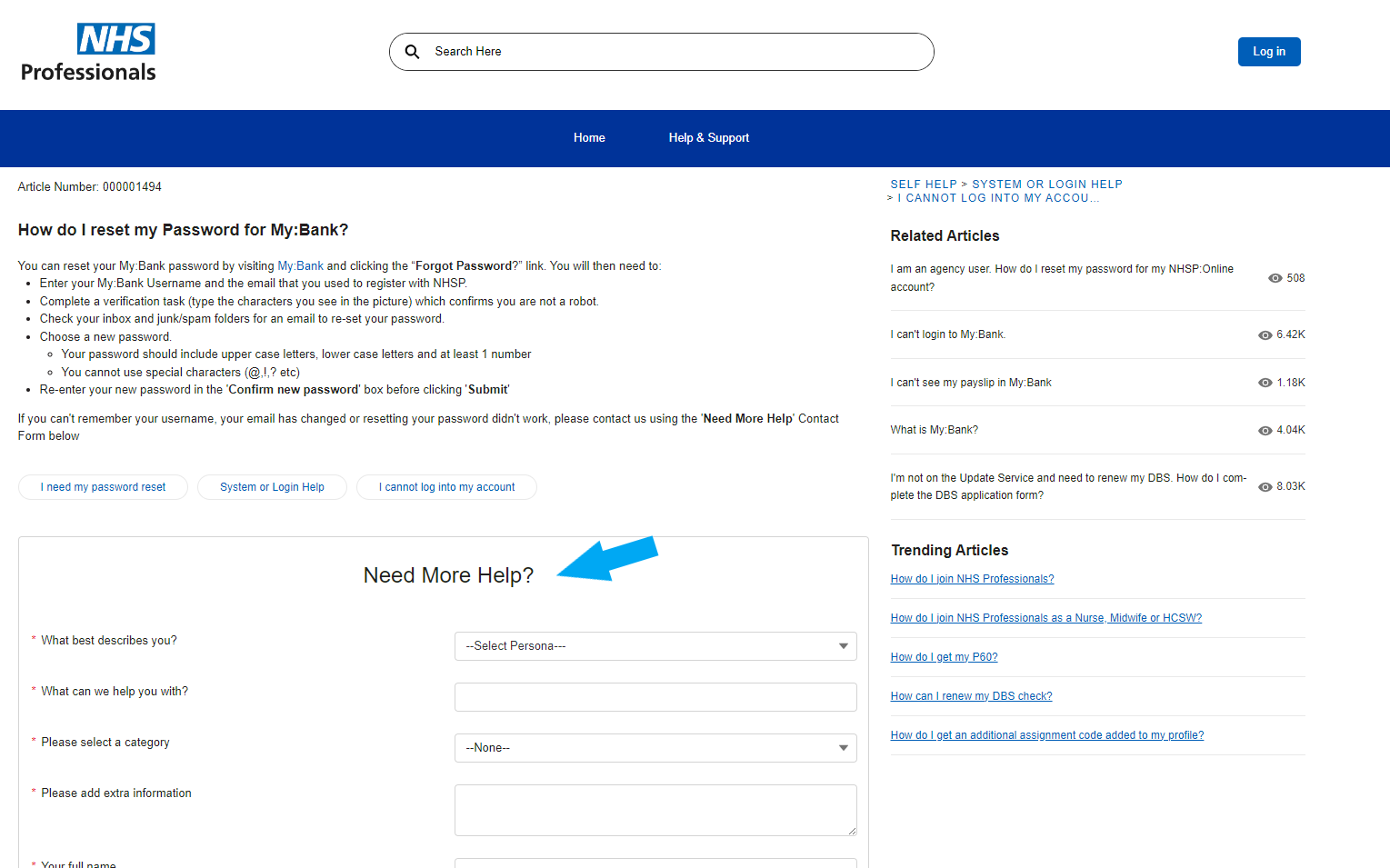Click the search magnifier icon
The width and height of the screenshot is (1390, 868).
pyautogui.click(x=413, y=52)
